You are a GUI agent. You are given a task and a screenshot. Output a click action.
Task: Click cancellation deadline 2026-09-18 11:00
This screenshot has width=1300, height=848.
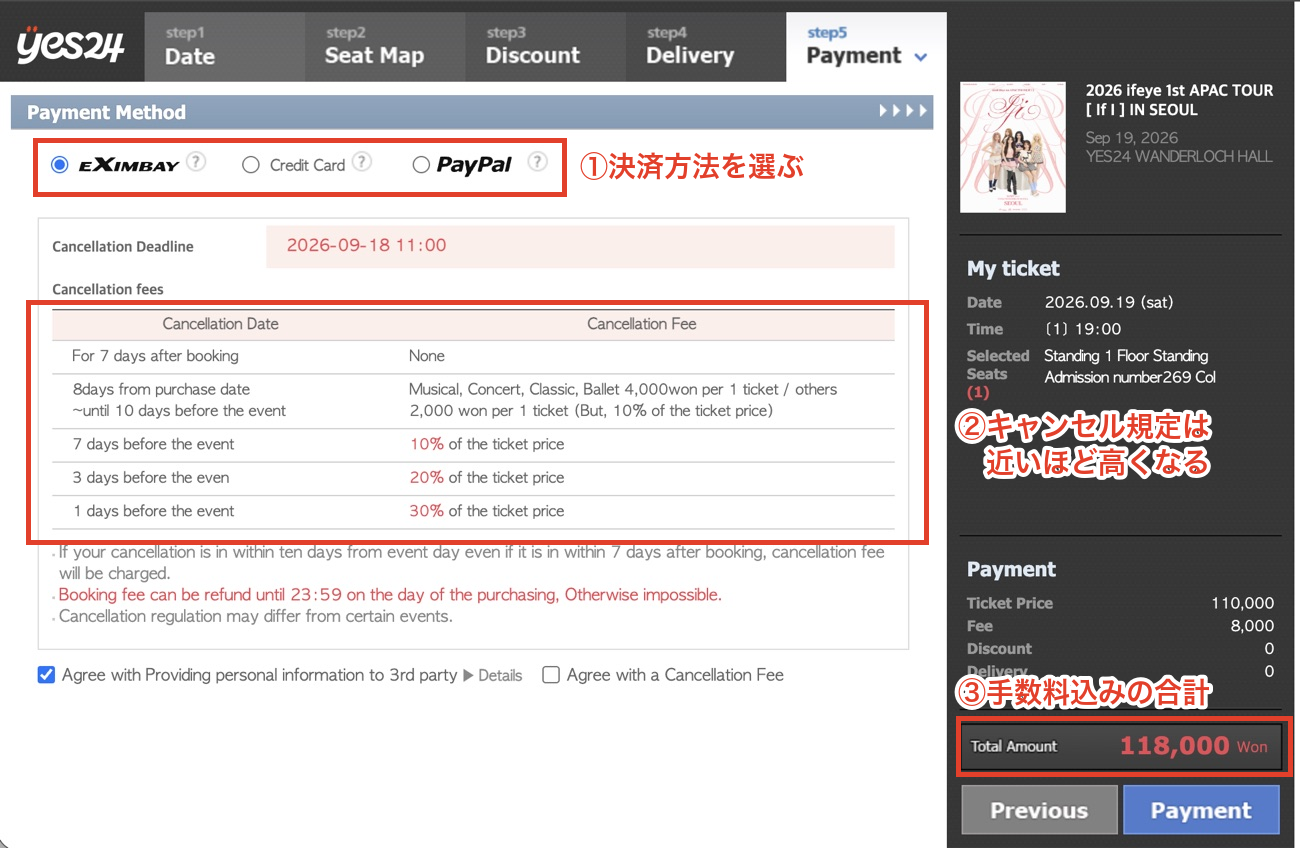(x=367, y=245)
